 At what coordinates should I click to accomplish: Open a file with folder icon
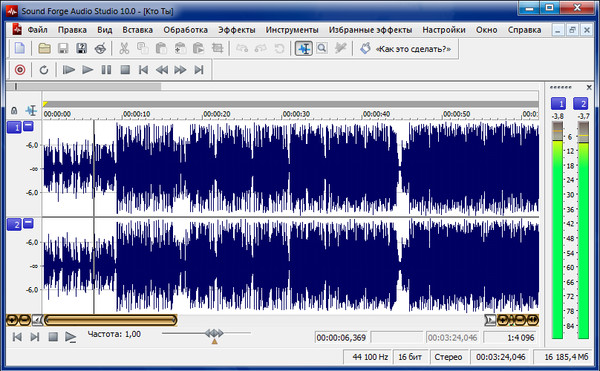(x=44, y=49)
